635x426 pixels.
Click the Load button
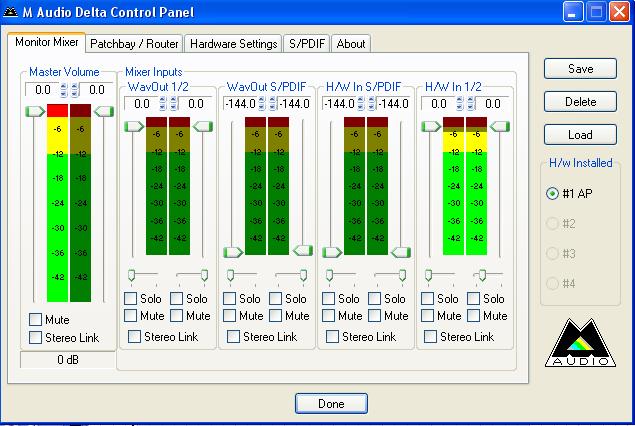[580, 134]
